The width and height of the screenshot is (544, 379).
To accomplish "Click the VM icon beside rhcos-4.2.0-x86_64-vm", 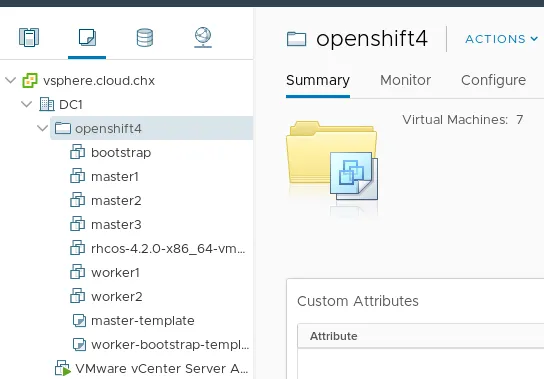I will click(77, 248).
